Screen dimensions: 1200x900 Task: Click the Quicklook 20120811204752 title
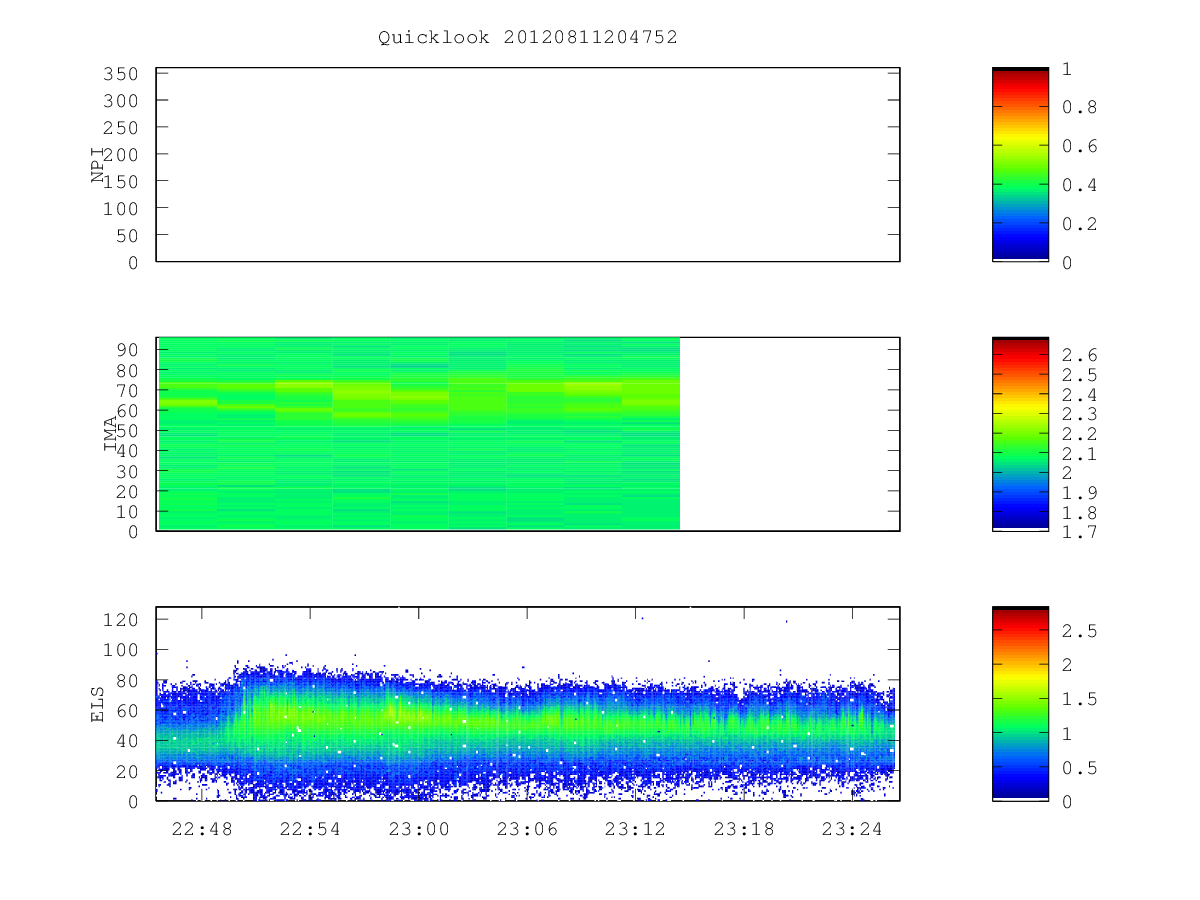click(528, 38)
